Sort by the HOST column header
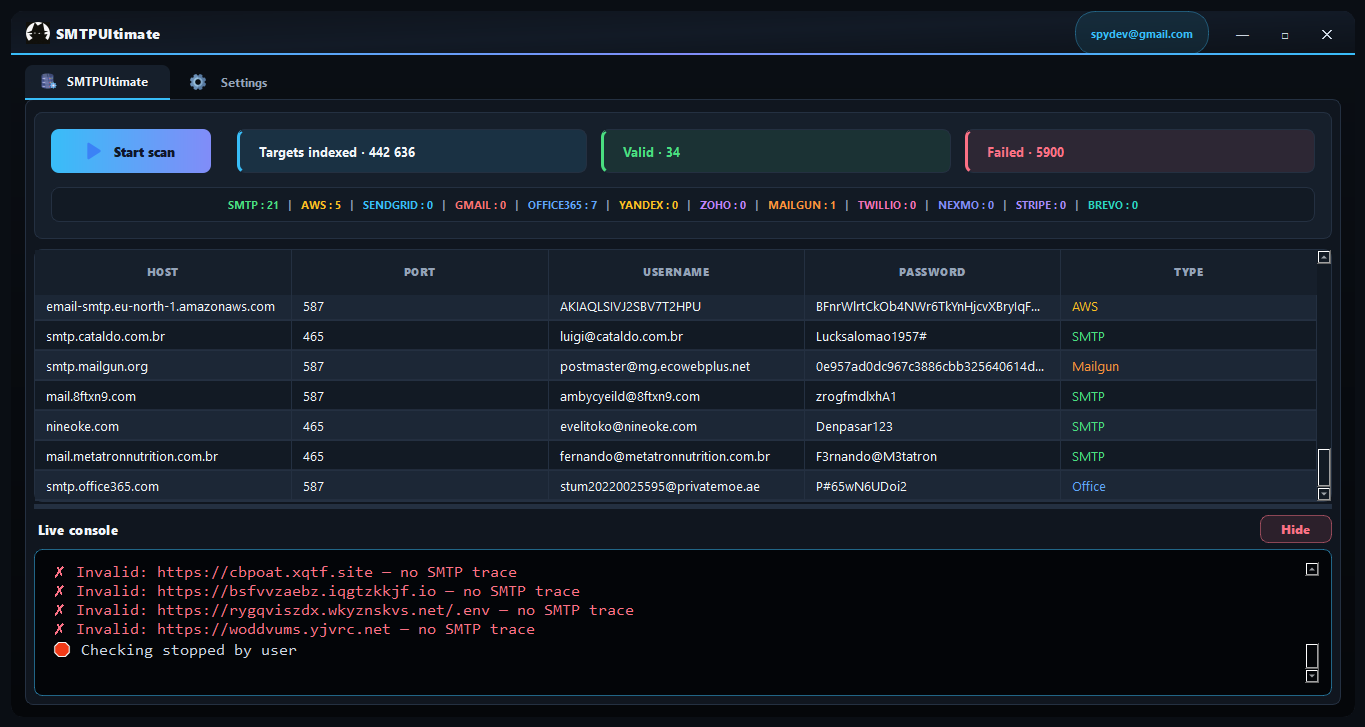1365x727 pixels. click(163, 272)
